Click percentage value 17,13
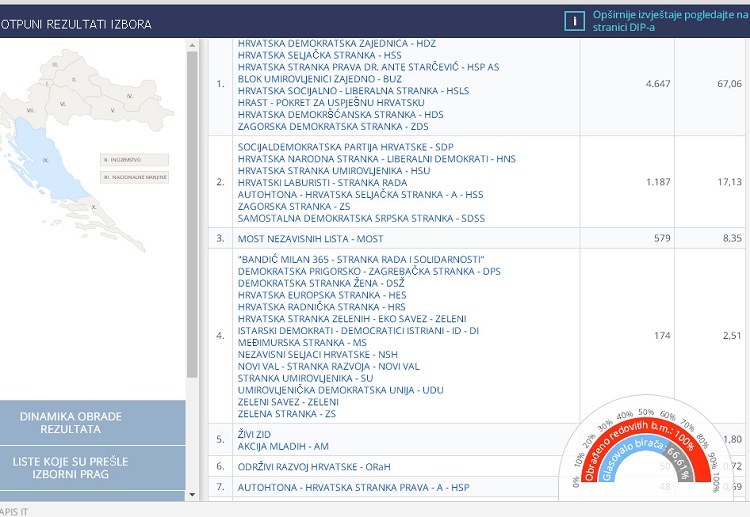This screenshot has height=517, width=750. pos(729,182)
